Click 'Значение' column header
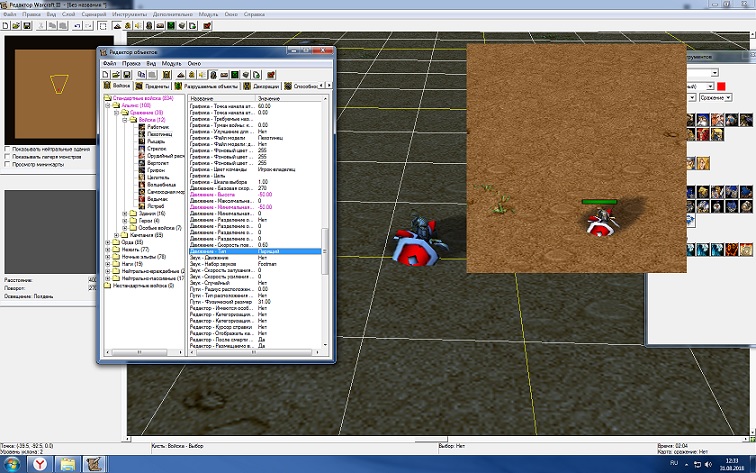 coord(289,98)
